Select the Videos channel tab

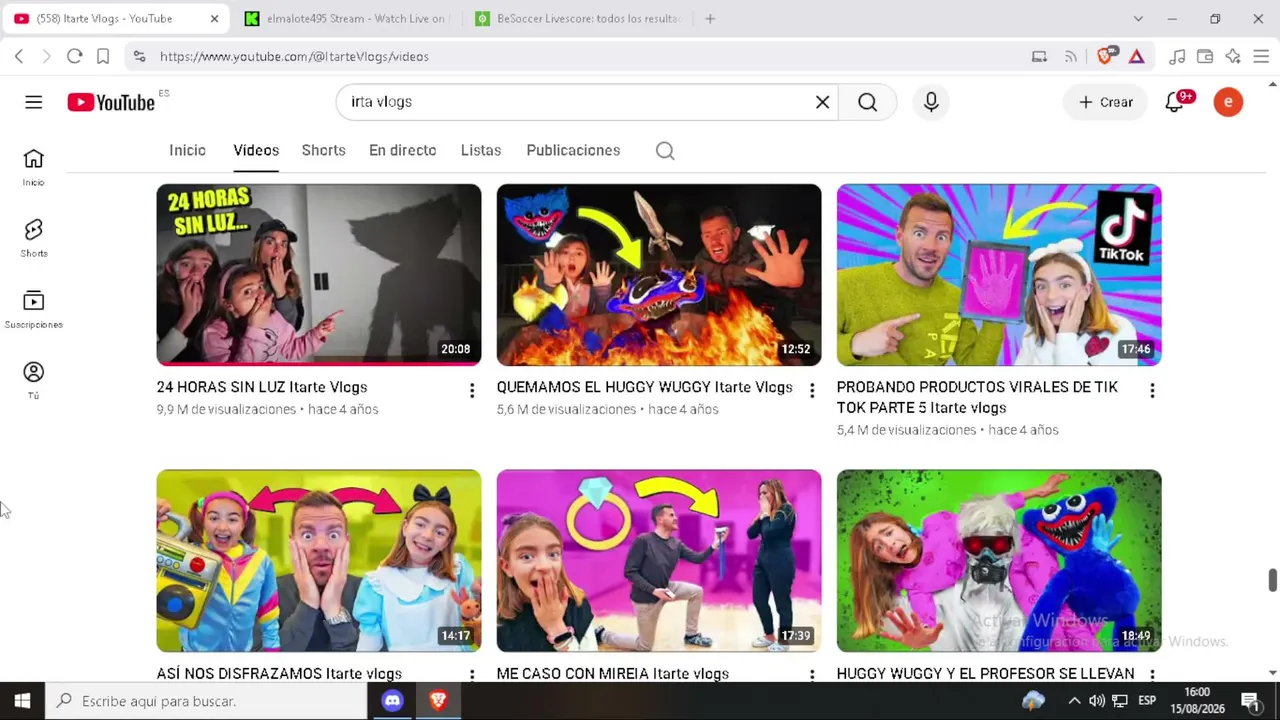256,150
